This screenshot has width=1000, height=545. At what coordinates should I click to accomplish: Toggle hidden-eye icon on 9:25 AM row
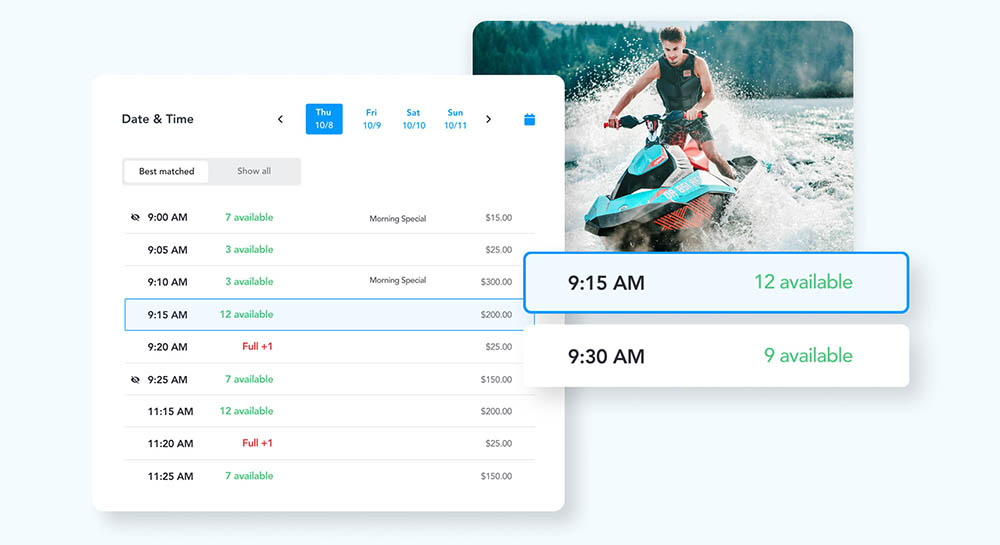point(135,380)
